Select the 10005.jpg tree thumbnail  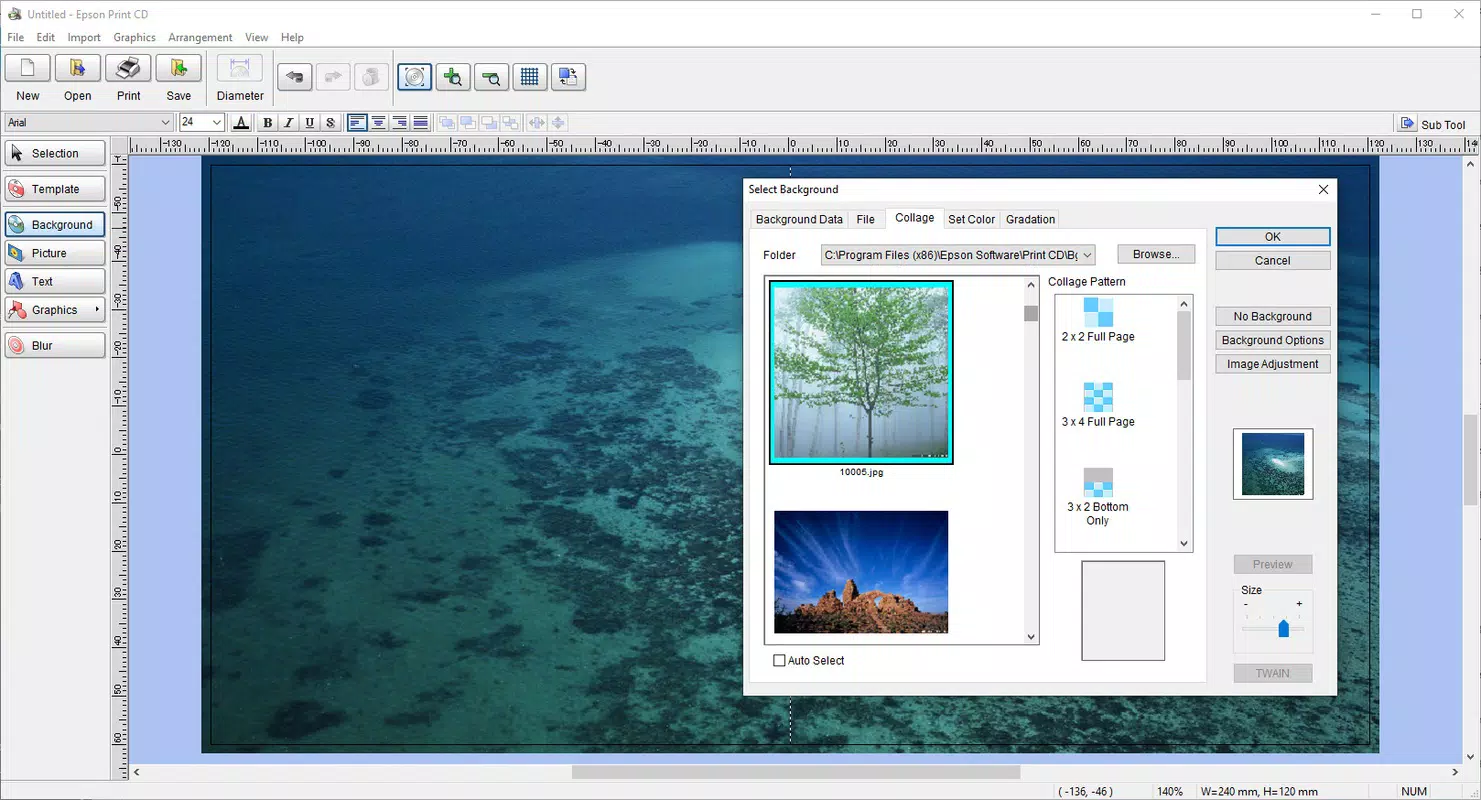[x=861, y=372]
